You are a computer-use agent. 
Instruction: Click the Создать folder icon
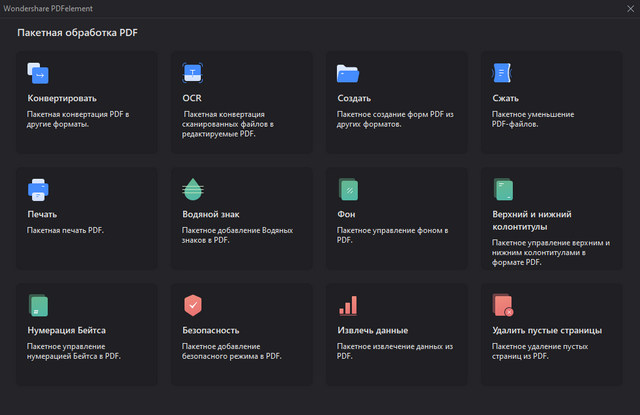click(347, 73)
